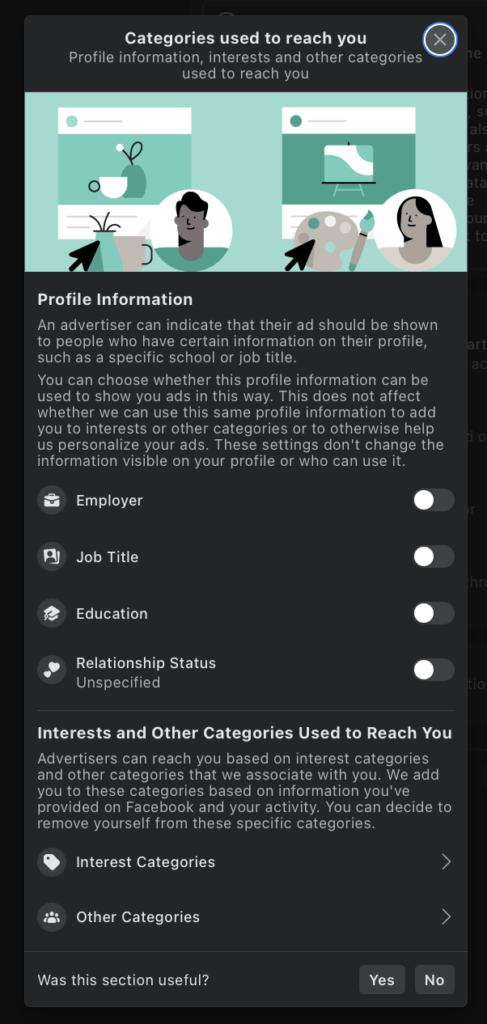Click No for section usefulness feedback
This screenshot has width=487, height=1024.
pos(434,980)
